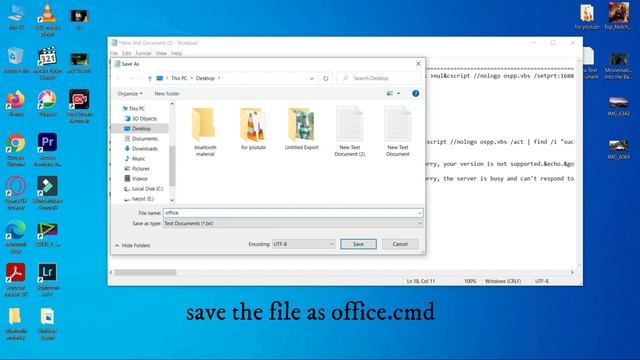This screenshot has height=360, width=640.
Task: Open the Adobe Acrobat desktop shortcut
Action: click(x=16, y=280)
